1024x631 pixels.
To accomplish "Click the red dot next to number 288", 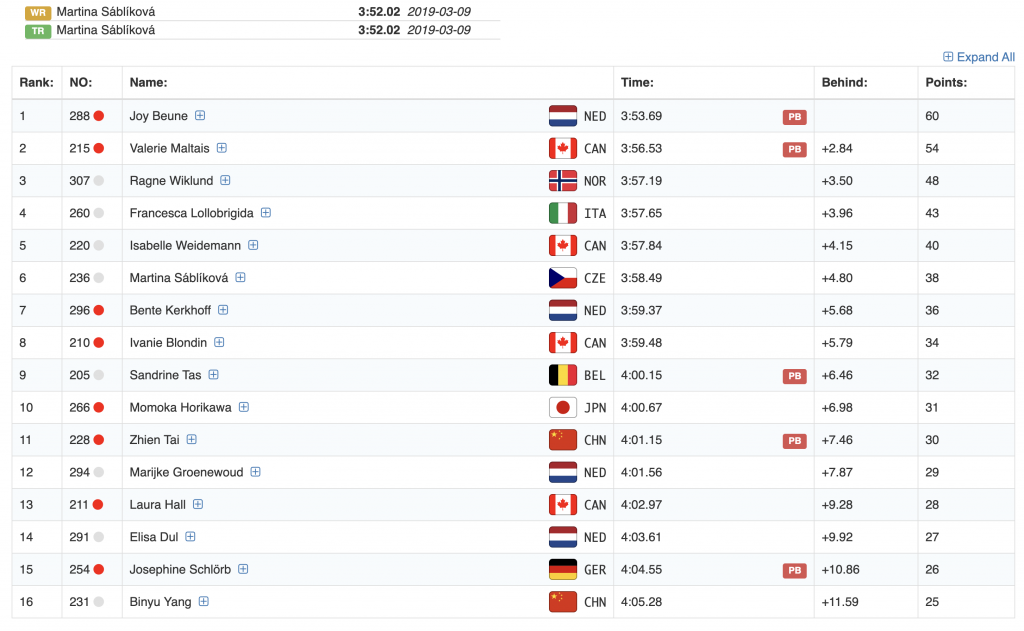I will tap(99, 116).
